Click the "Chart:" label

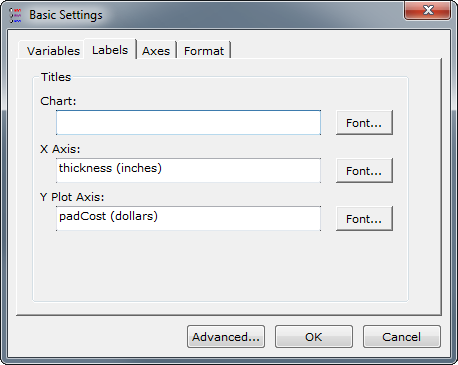pos(58,101)
